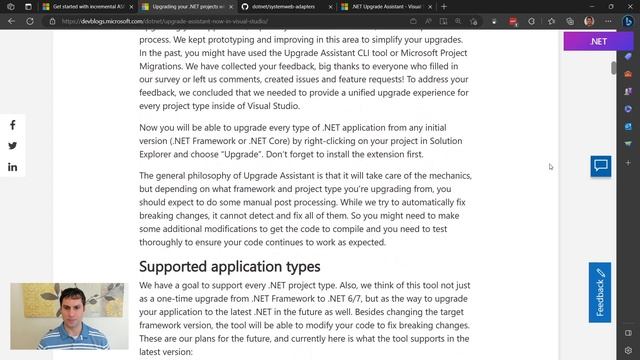Open the tab actions menu icon
The width and height of the screenshot is (640, 360).
[28, 7]
